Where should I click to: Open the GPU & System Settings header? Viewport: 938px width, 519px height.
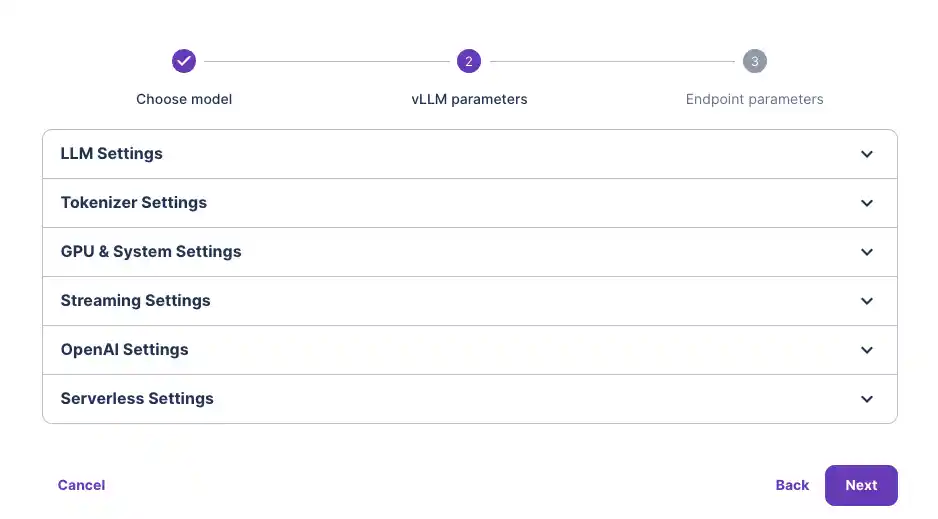tap(151, 252)
